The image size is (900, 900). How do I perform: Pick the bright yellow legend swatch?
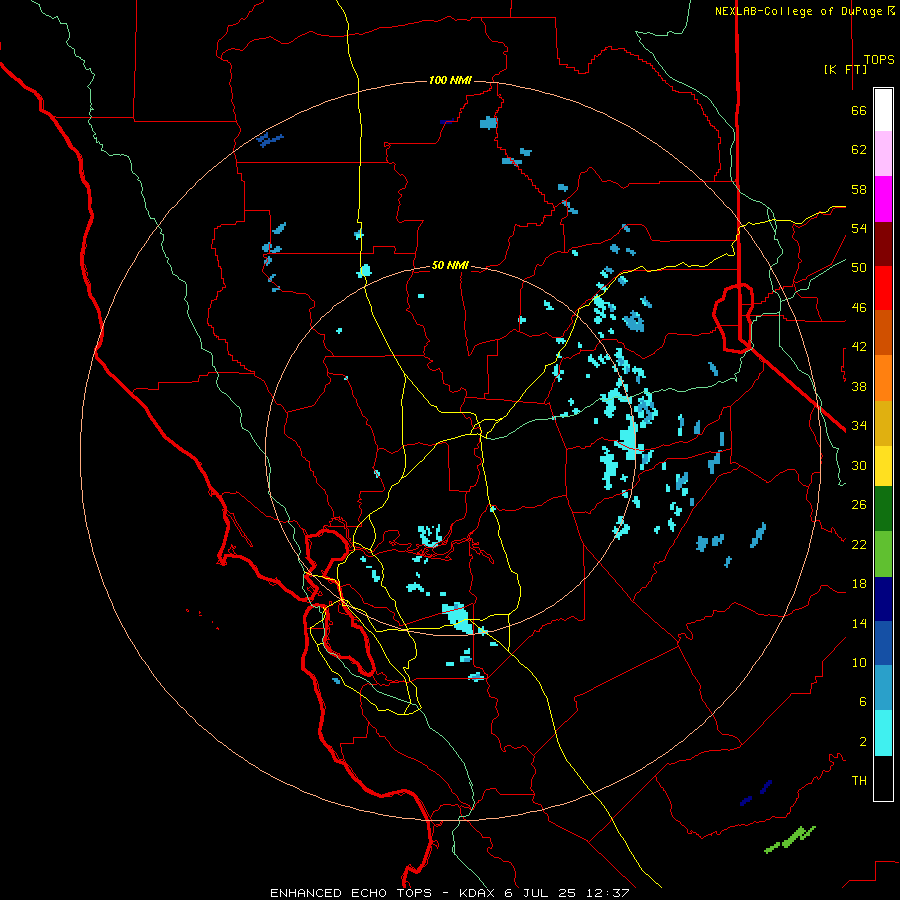pos(883,466)
